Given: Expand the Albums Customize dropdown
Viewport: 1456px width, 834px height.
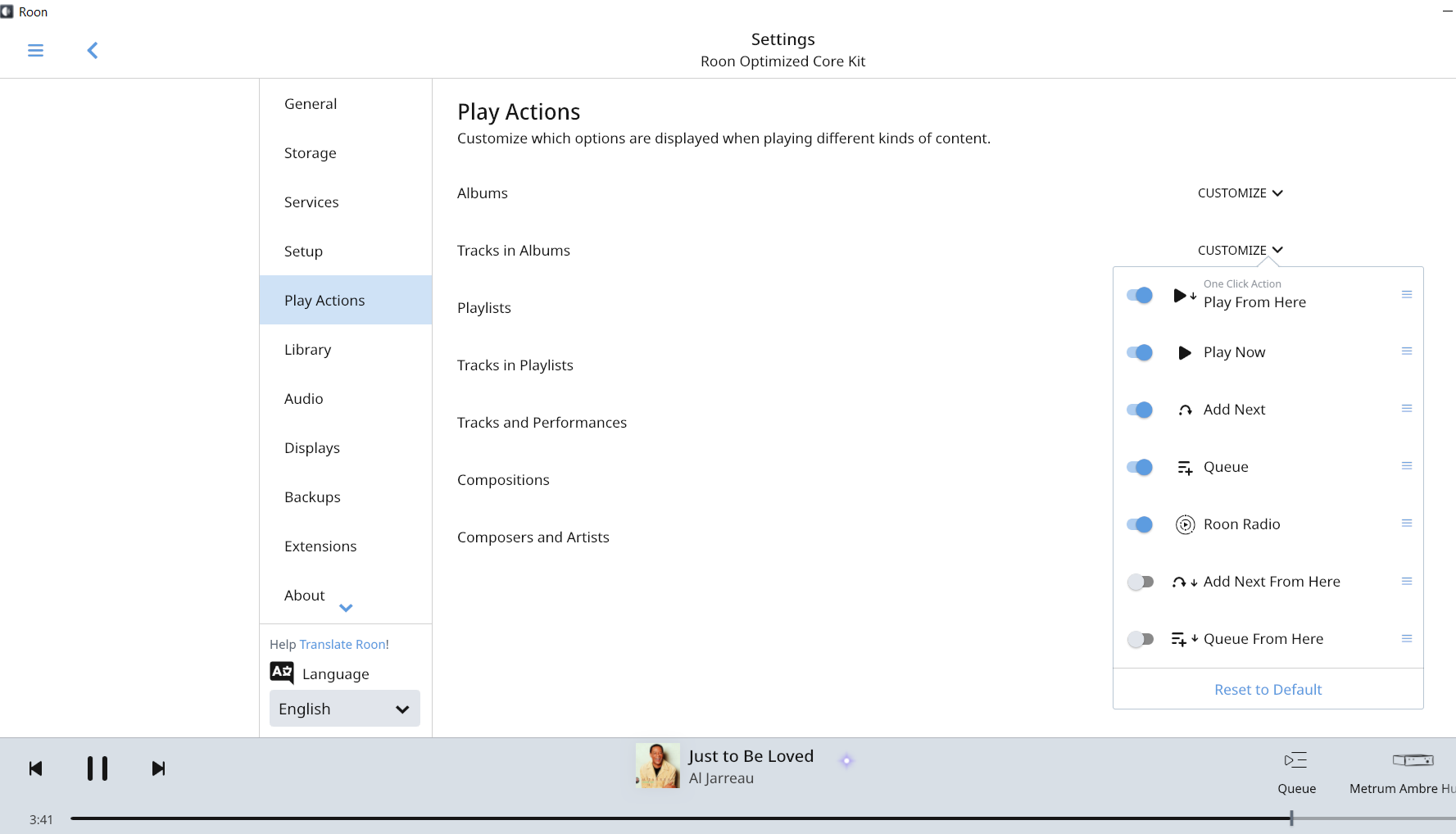Looking at the screenshot, I should coord(1240,193).
